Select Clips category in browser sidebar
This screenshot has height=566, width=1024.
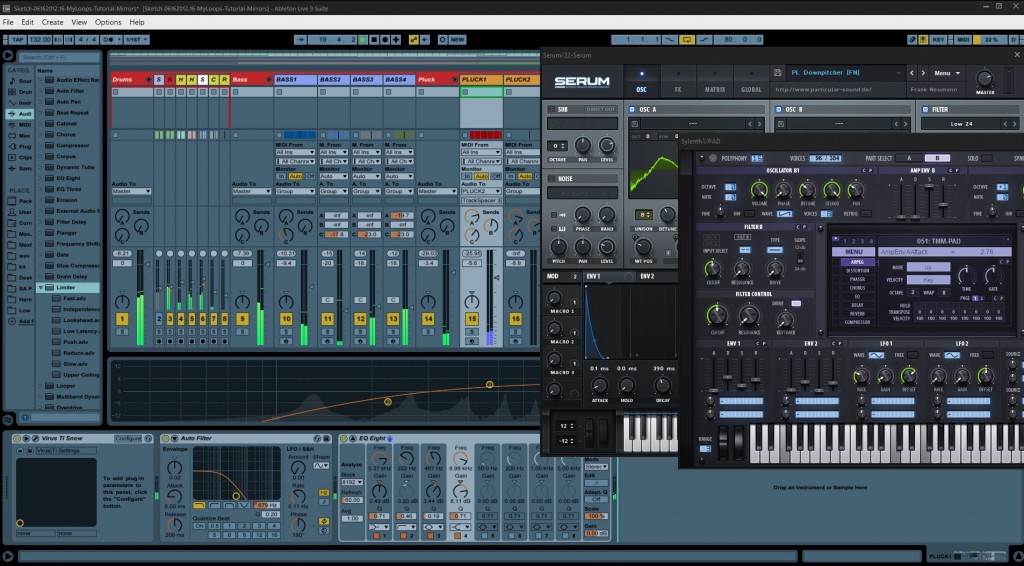point(20,157)
